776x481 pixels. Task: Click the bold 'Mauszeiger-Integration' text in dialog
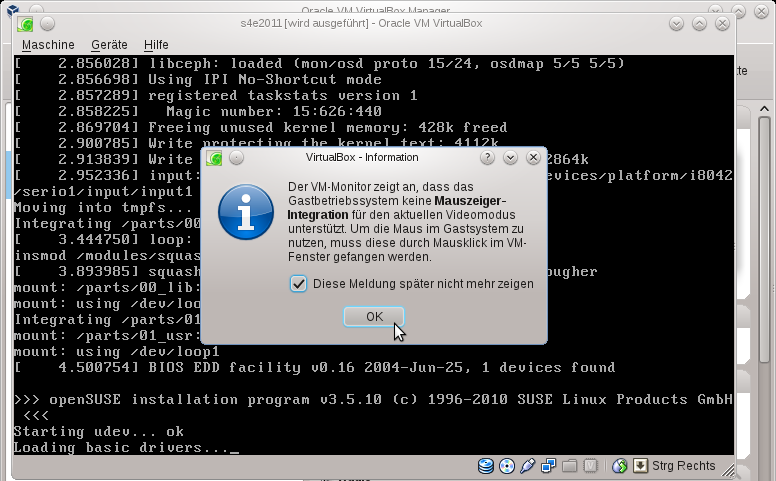click(x=396, y=208)
